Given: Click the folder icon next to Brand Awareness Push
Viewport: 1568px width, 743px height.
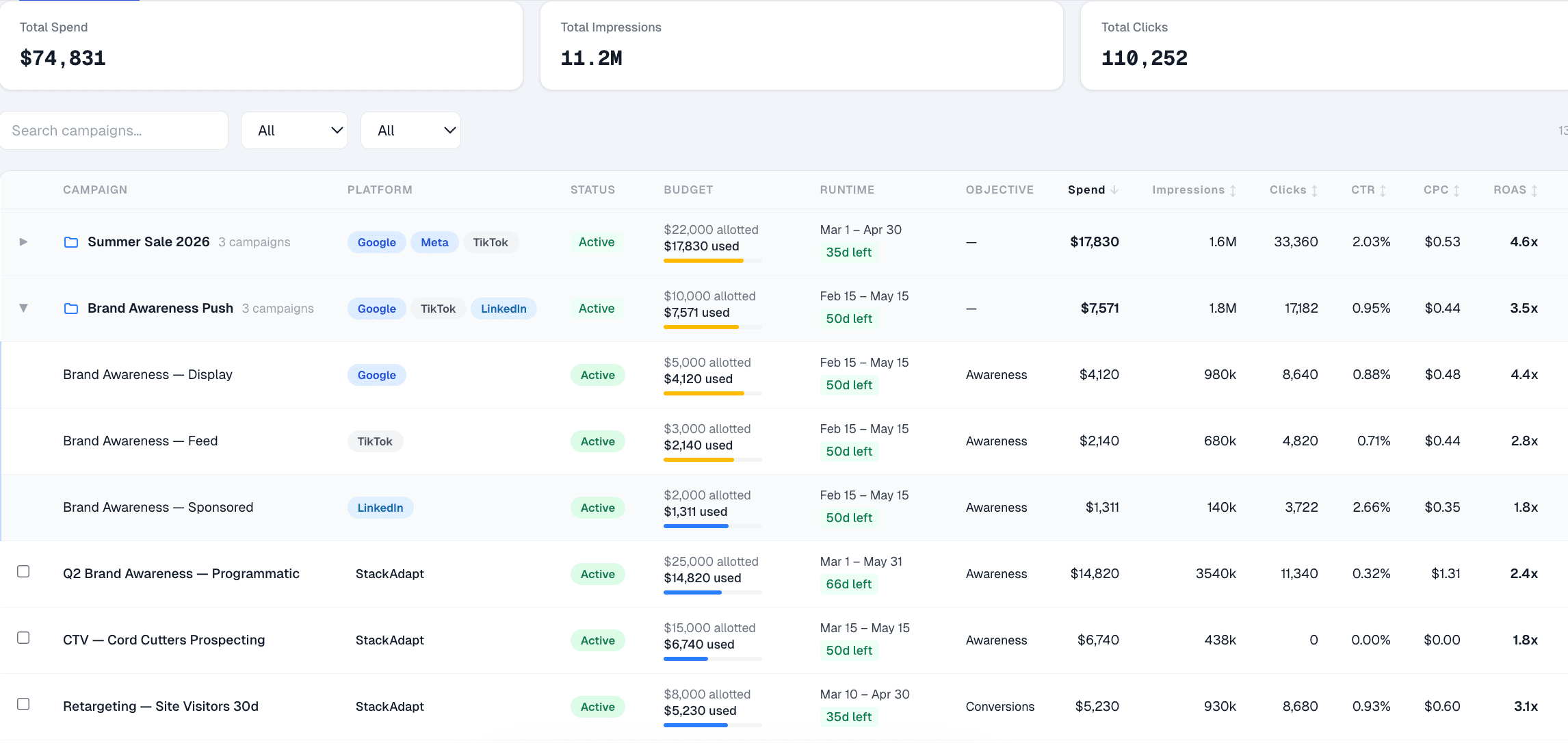Looking at the screenshot, I should click(71, 309).
